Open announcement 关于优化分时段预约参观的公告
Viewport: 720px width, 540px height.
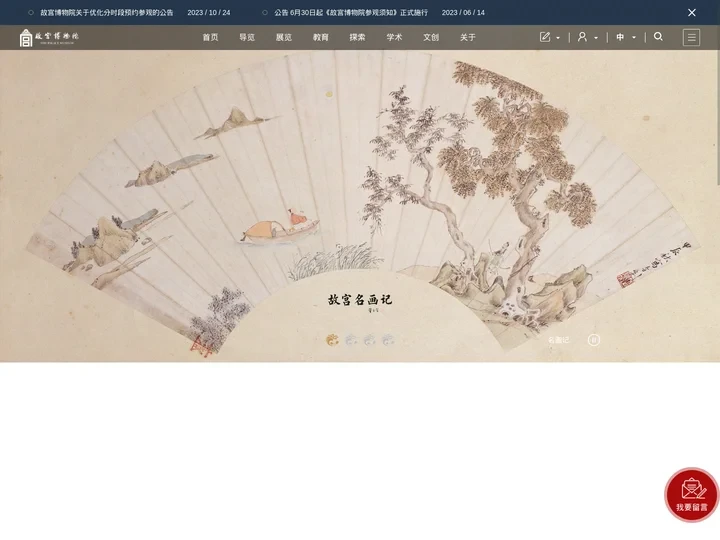tap(107, 12)
